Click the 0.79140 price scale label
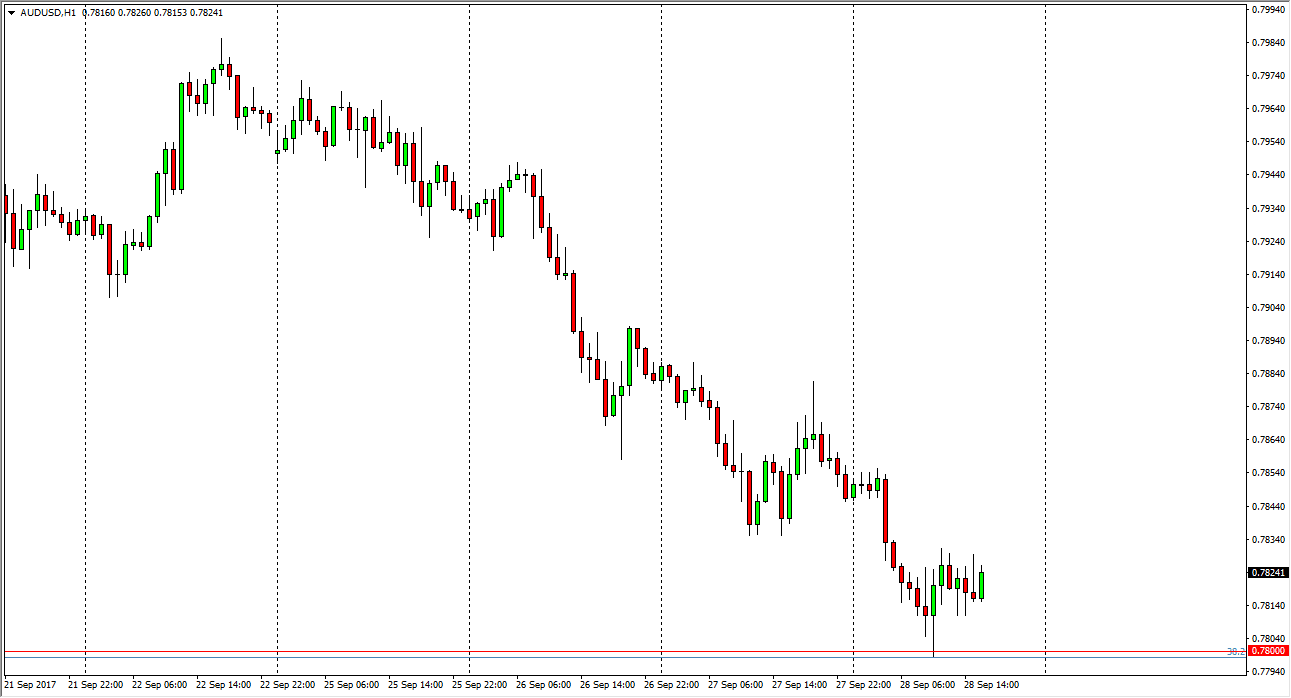 coord(1268,274)
